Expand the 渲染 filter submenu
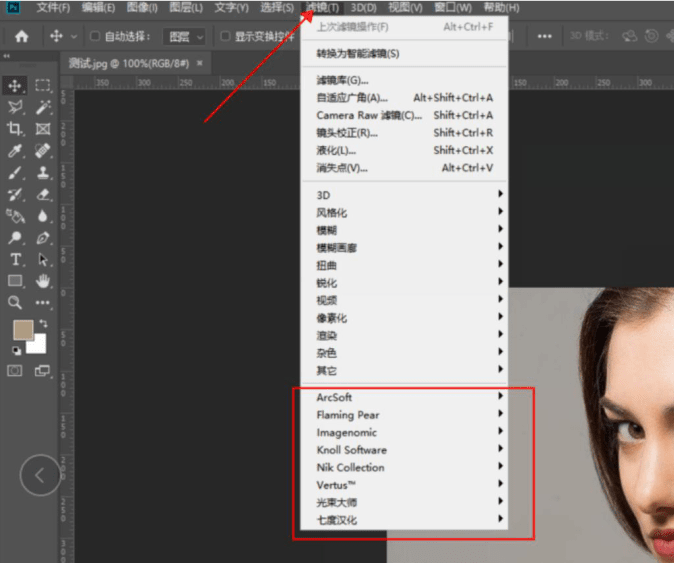674x563 pixels. (404, 335)
